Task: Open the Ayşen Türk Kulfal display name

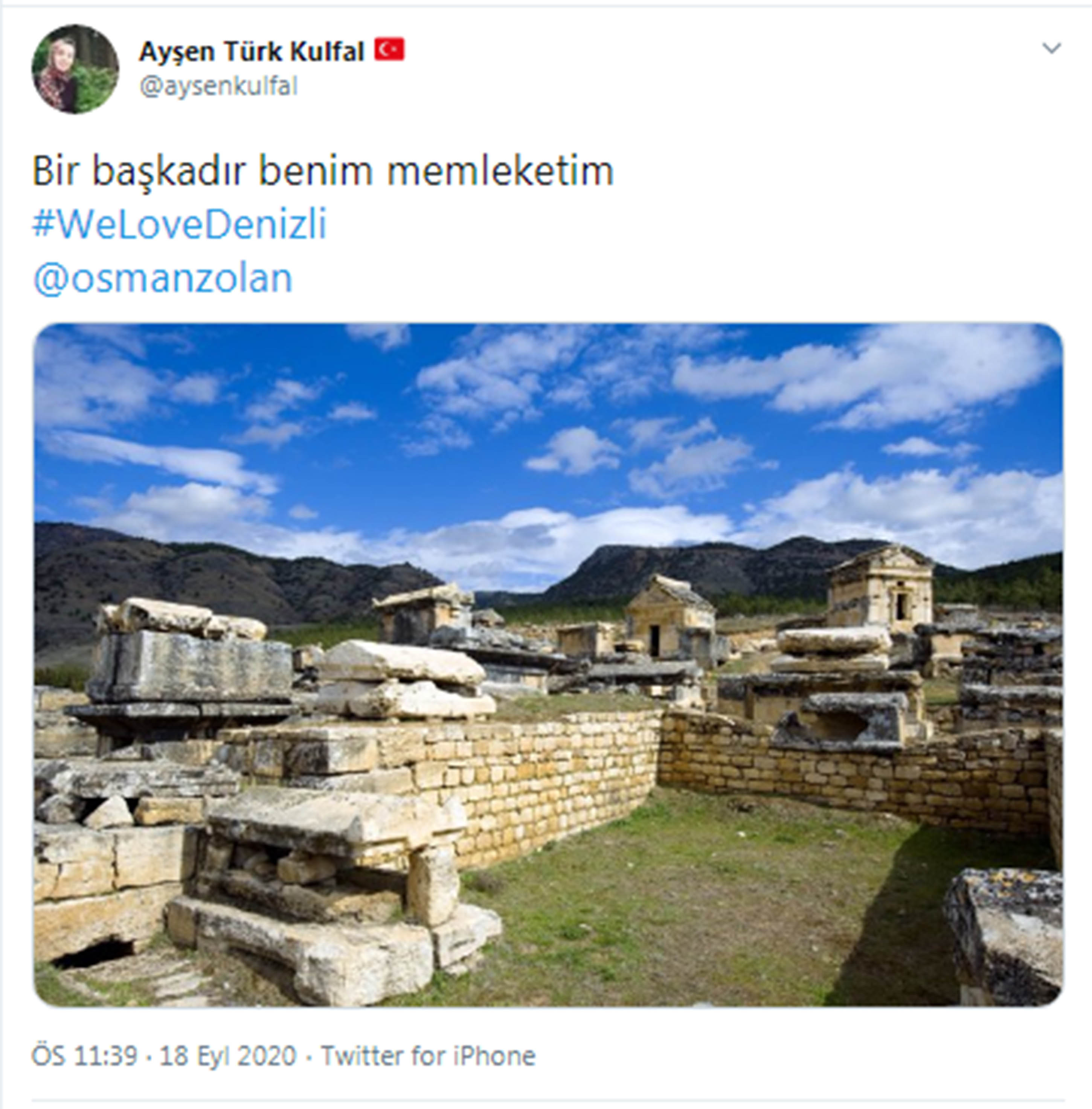Action: 252,52
